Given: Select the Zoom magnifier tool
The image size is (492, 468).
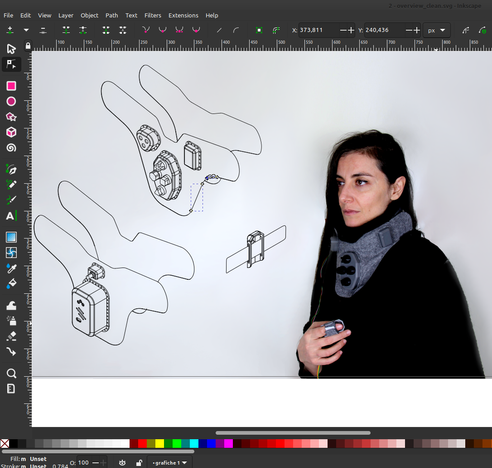Looking at the screenshot, I should click(11, 373).
